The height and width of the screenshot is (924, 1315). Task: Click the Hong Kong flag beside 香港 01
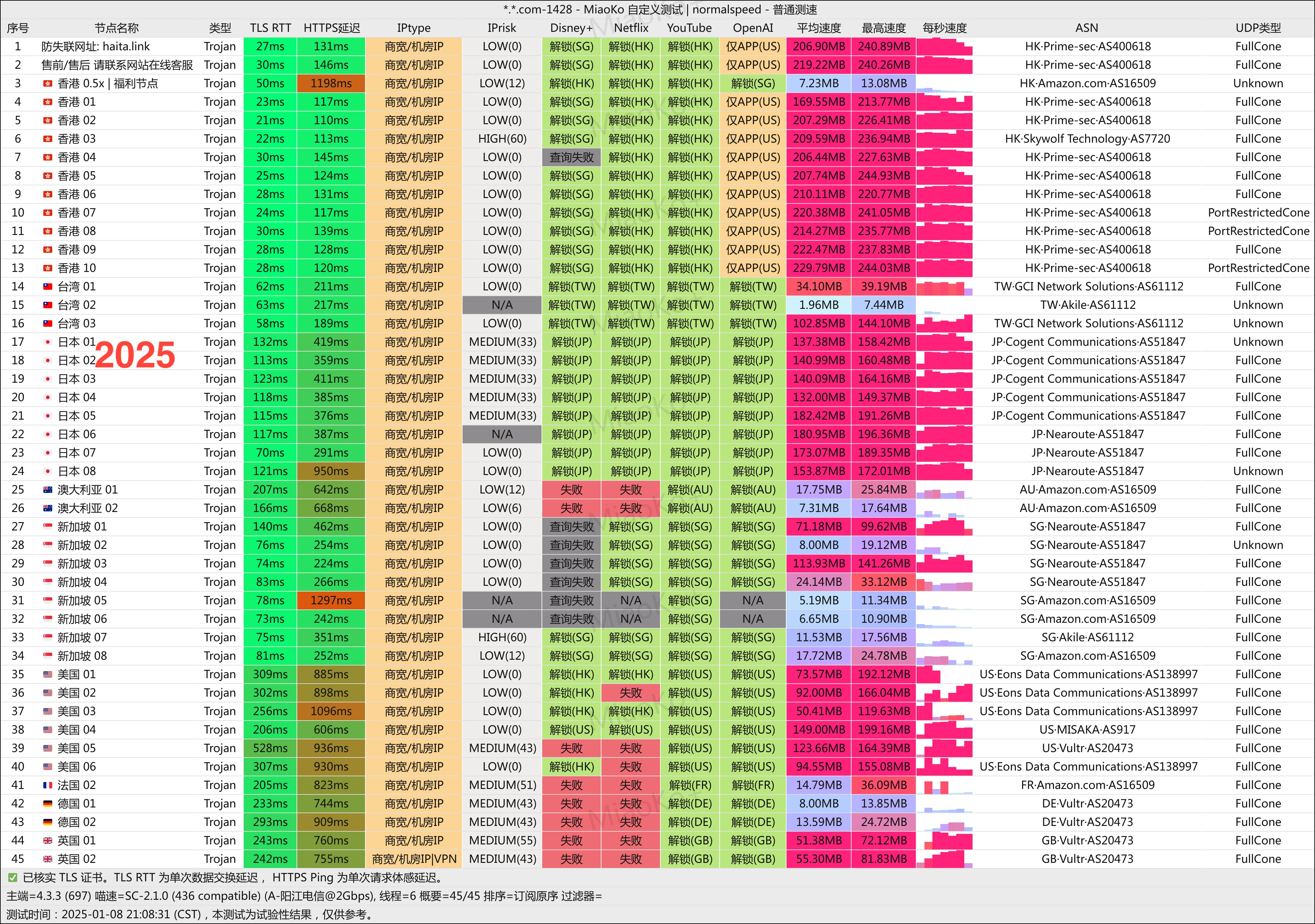[x=47, y=102]
